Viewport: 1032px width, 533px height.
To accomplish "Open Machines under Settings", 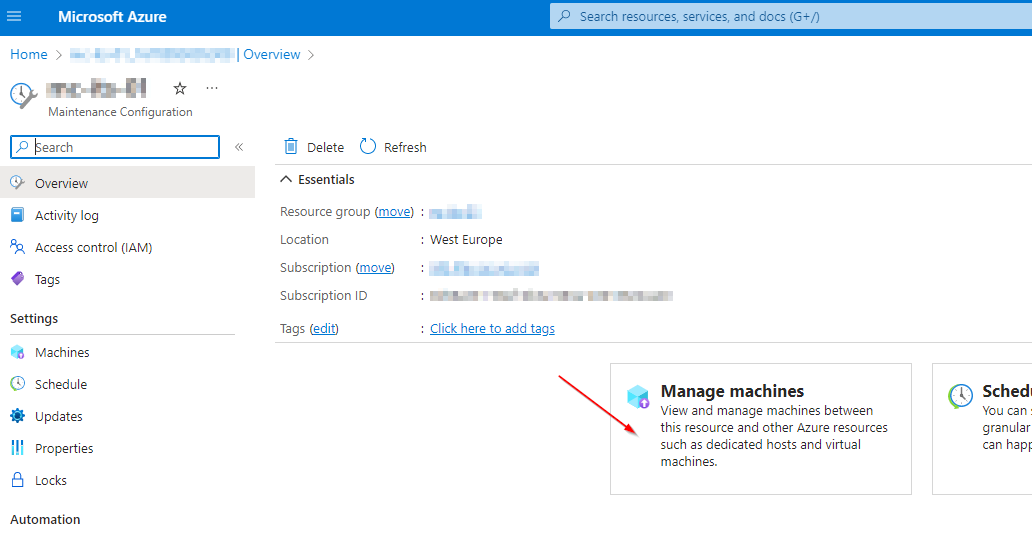I will [x=62, y=353].
